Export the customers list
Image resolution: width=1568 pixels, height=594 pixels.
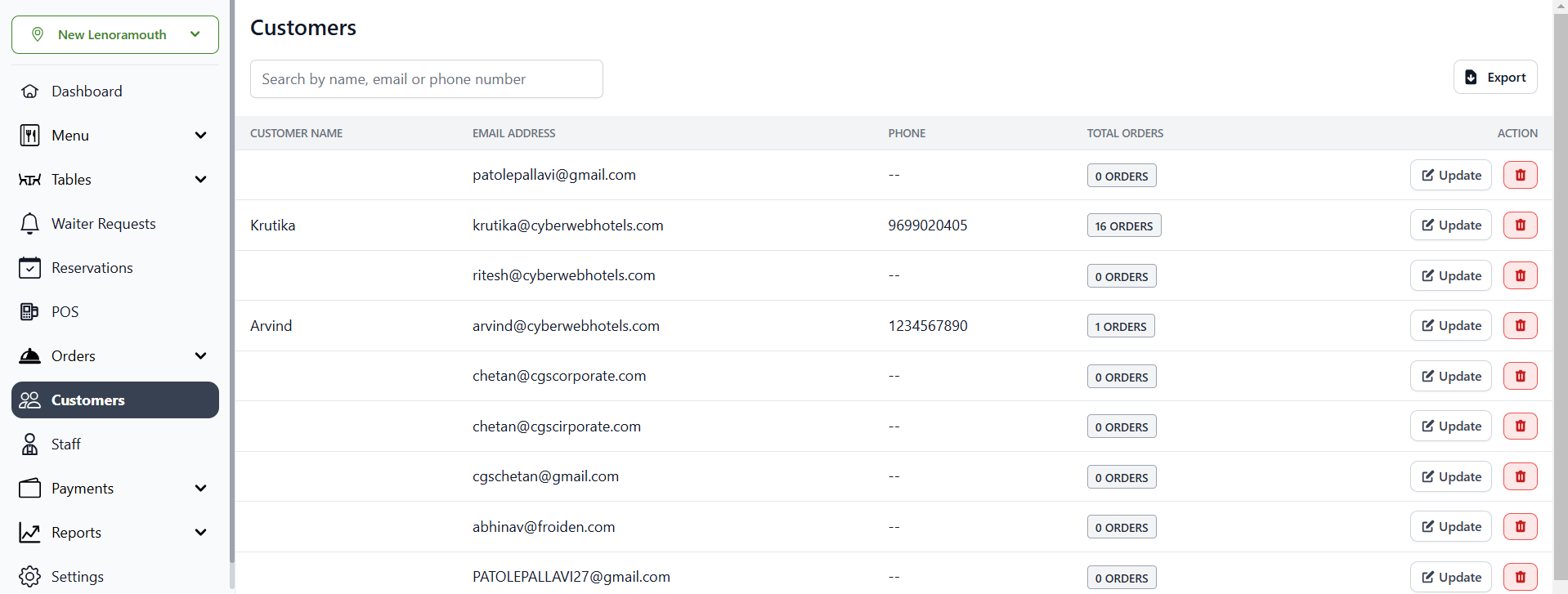point(1494,78)
